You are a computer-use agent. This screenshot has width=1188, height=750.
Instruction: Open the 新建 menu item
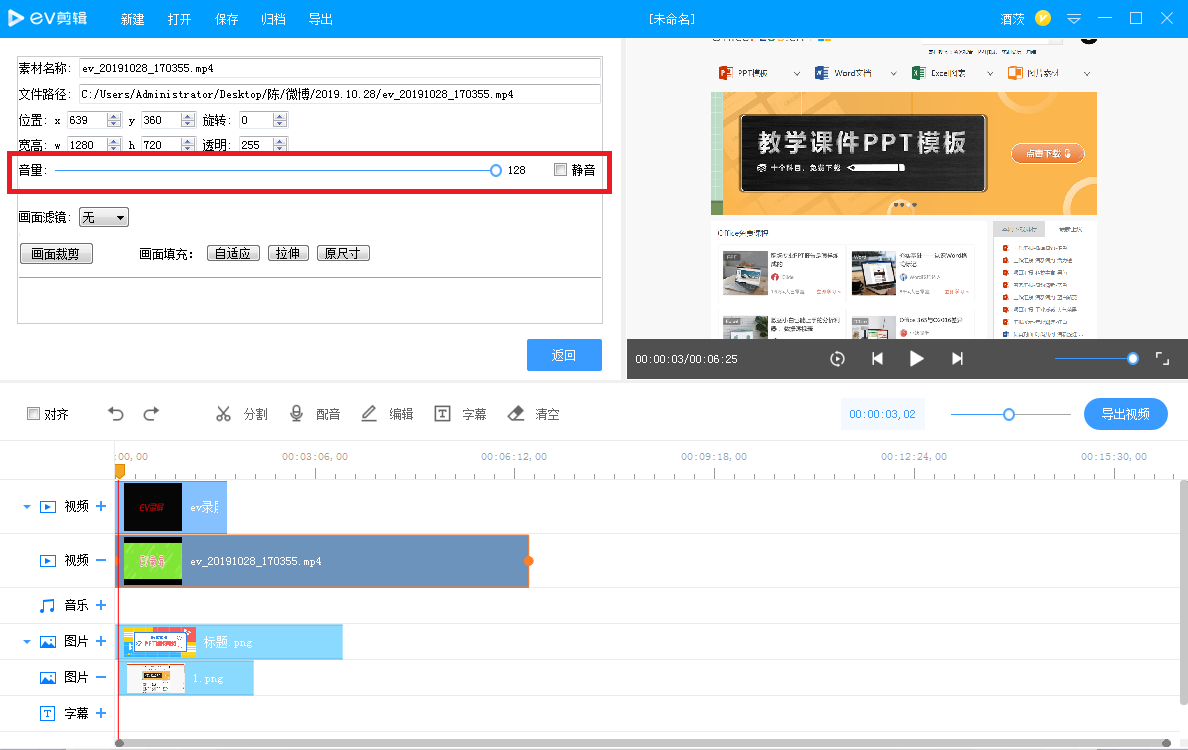click(x=133, y=19)
